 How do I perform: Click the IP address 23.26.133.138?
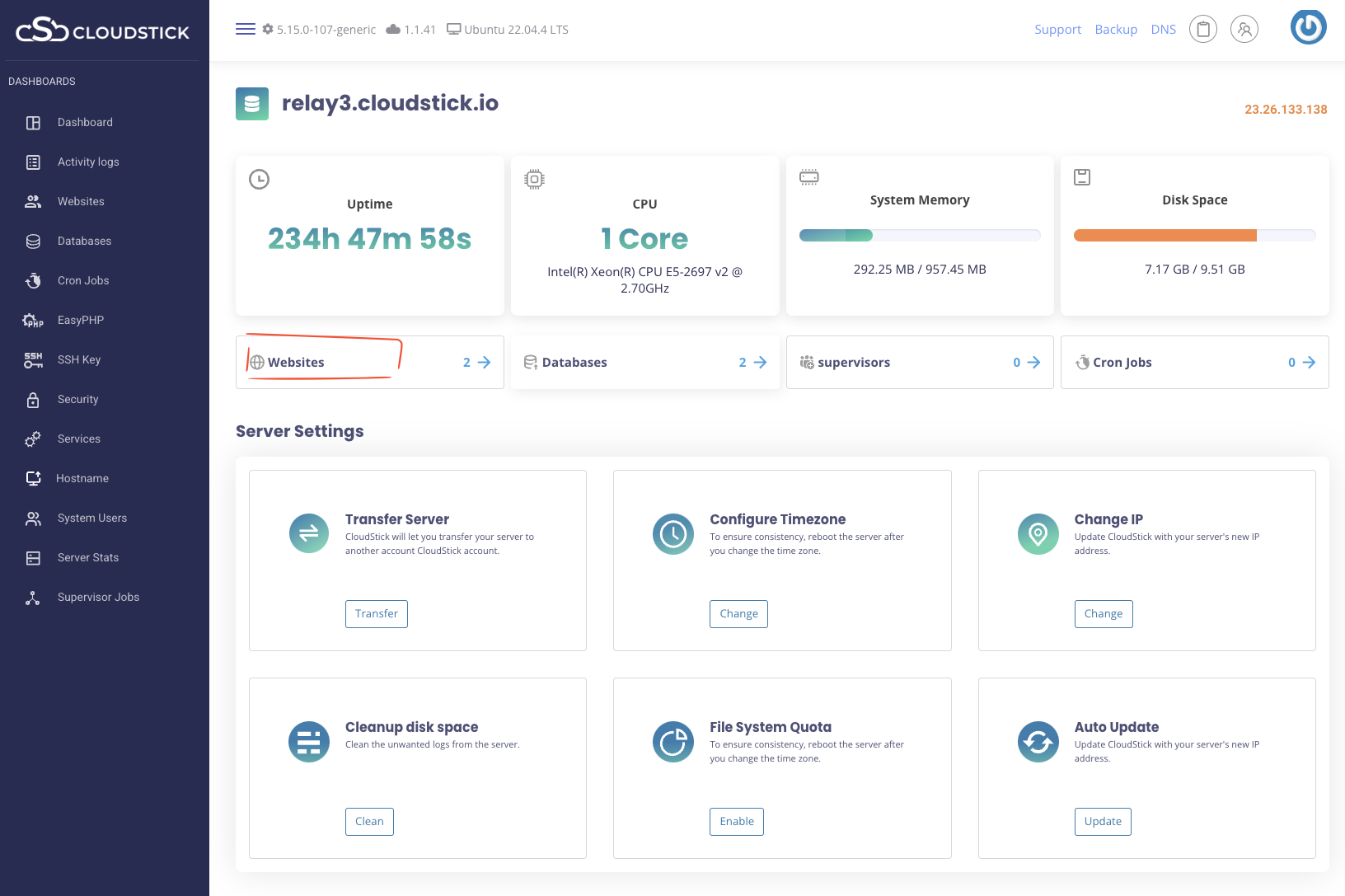click(x=1285, y=109)
